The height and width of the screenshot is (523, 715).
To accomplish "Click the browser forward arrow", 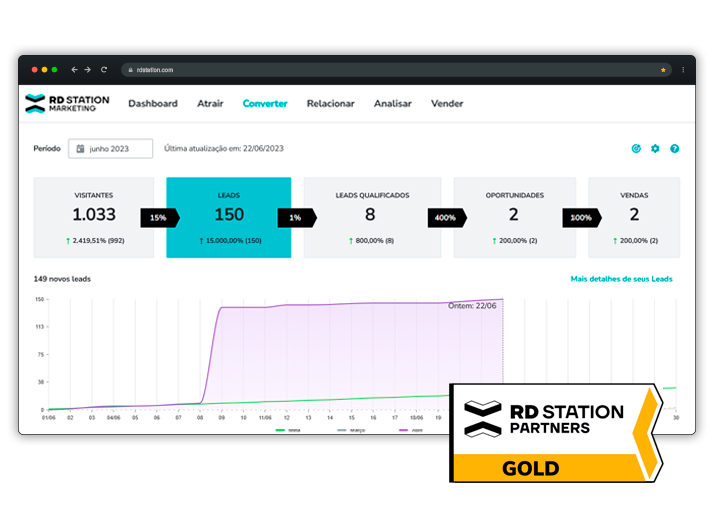I will [x=87, y=70].
